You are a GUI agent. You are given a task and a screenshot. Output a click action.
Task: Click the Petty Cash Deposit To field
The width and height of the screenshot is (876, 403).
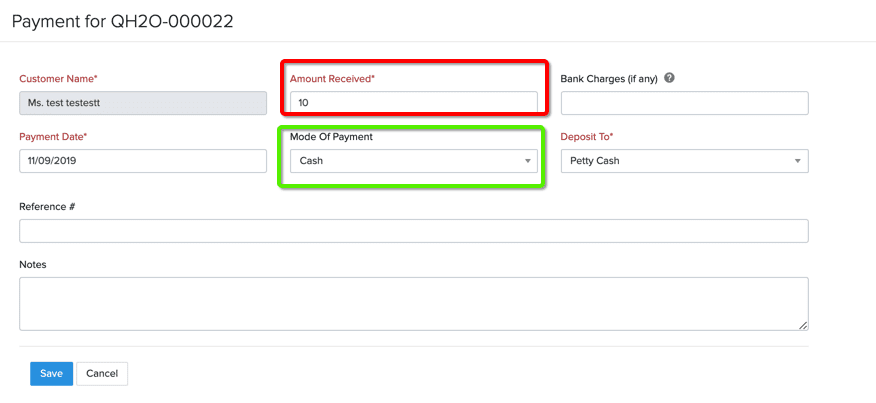(x=684, y=161)
